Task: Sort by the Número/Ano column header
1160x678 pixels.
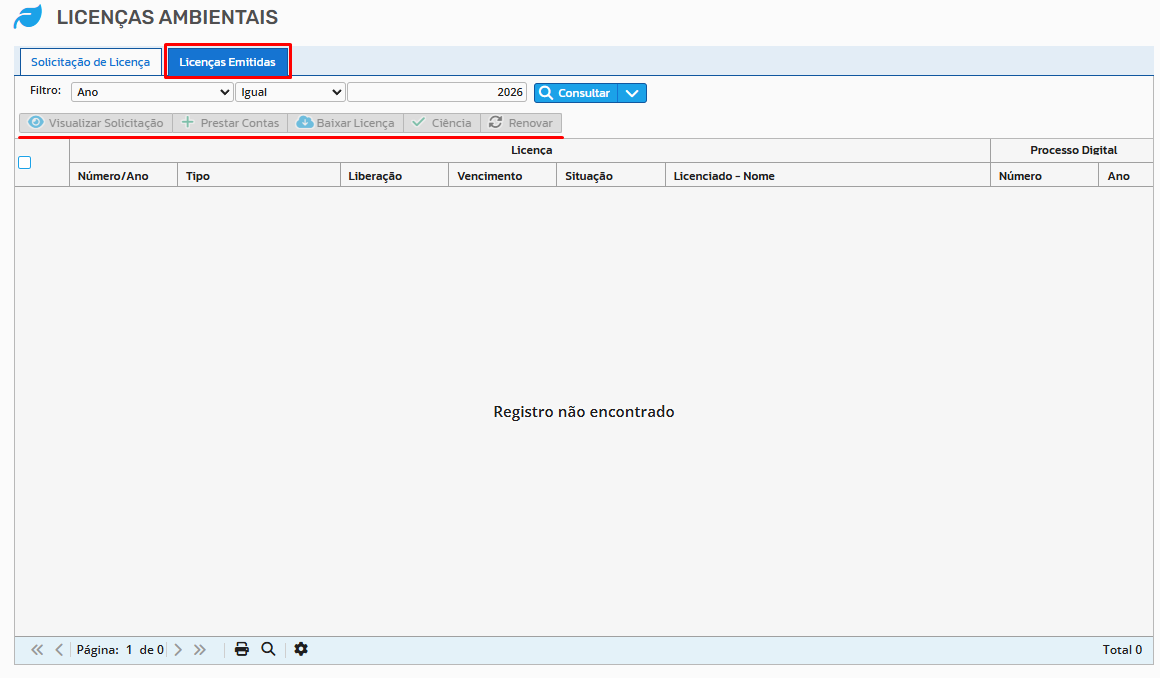Action: click(123, 175)
